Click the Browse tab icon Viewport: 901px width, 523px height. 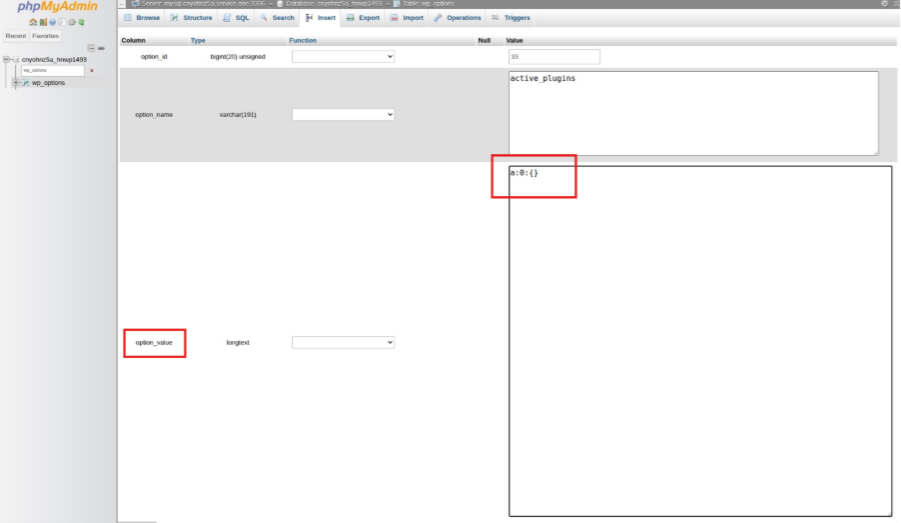pyautogui.click(x=128, y=18)
